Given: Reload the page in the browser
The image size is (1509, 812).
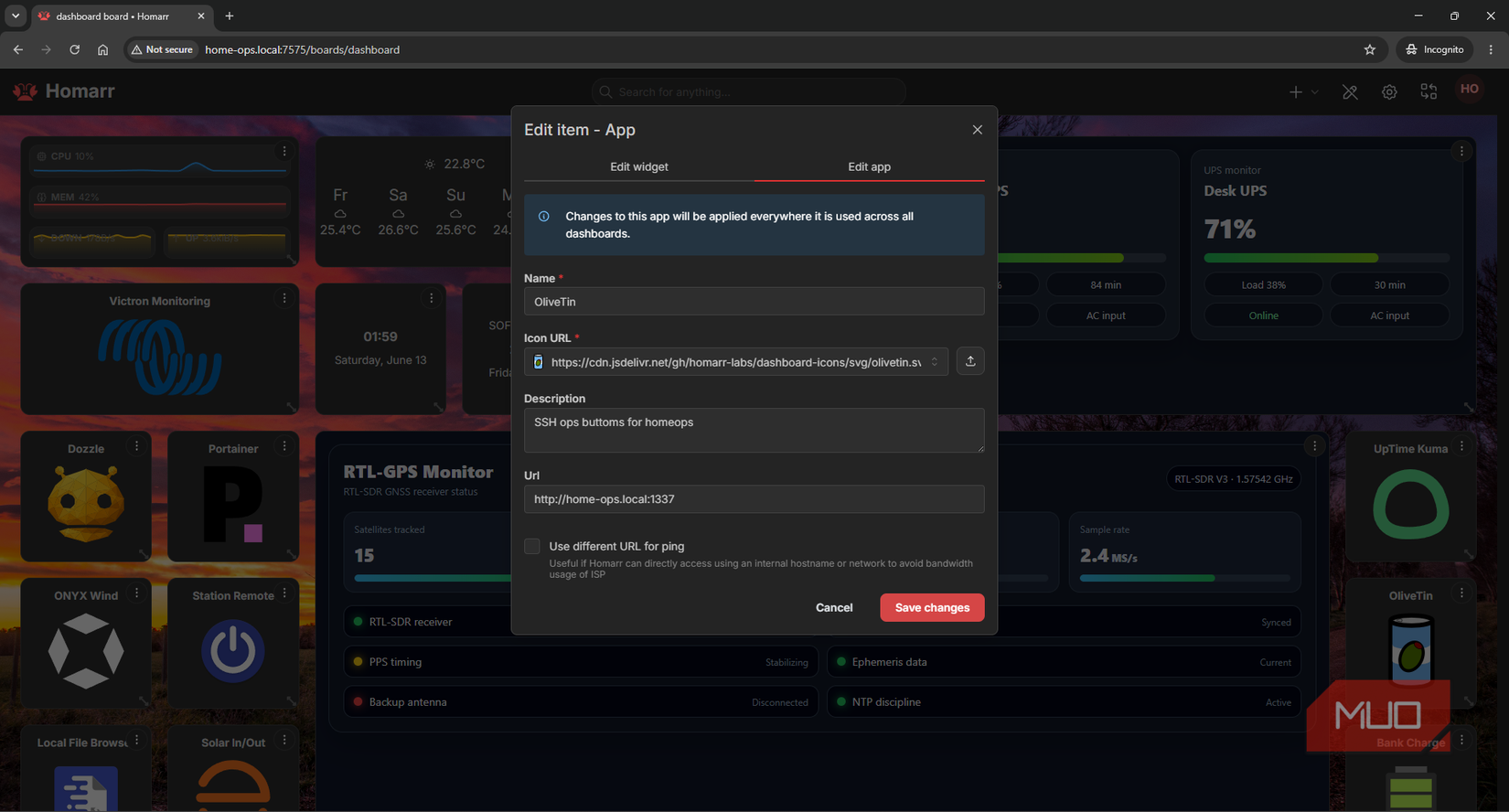Looking at the screenshot, I should [x=75, y=49].
